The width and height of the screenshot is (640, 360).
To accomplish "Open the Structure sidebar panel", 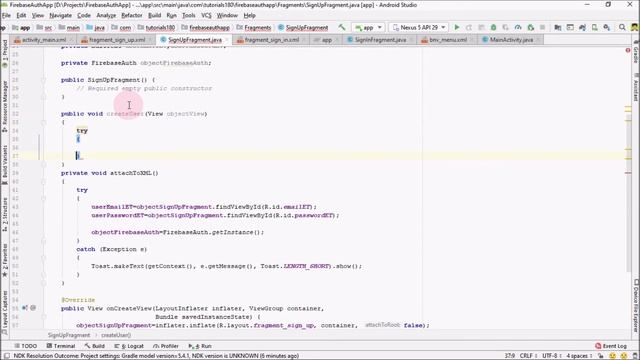I will click(x=4, y=215).
